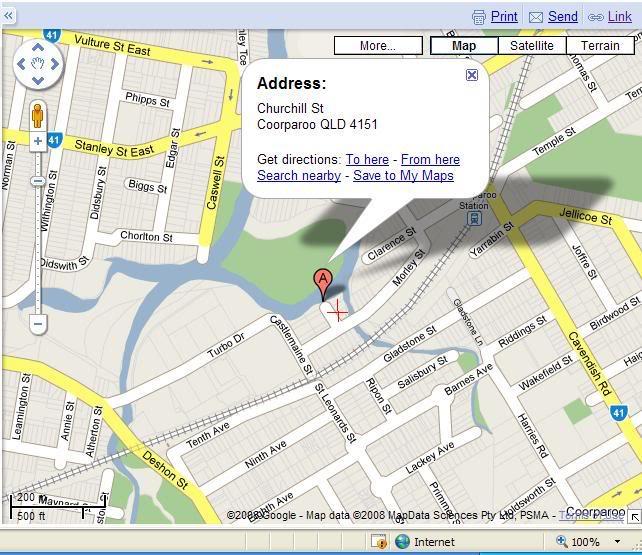
Task: Open the More... layers dropdown
Action: pos(378,45)
